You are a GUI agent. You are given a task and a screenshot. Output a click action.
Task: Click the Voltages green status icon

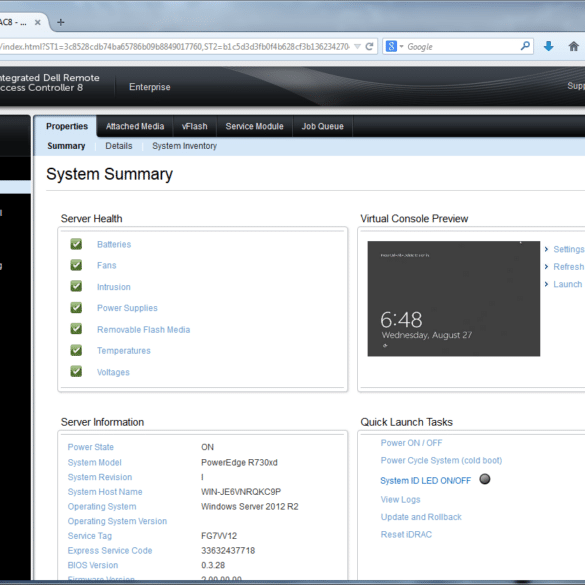click(76, 372)
